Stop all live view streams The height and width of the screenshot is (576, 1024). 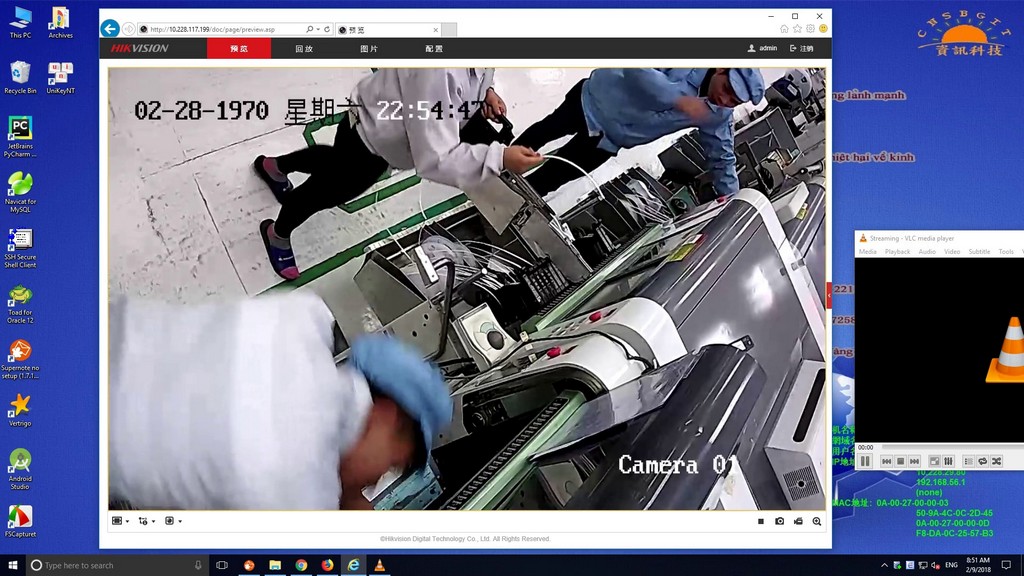coord(761,521)
